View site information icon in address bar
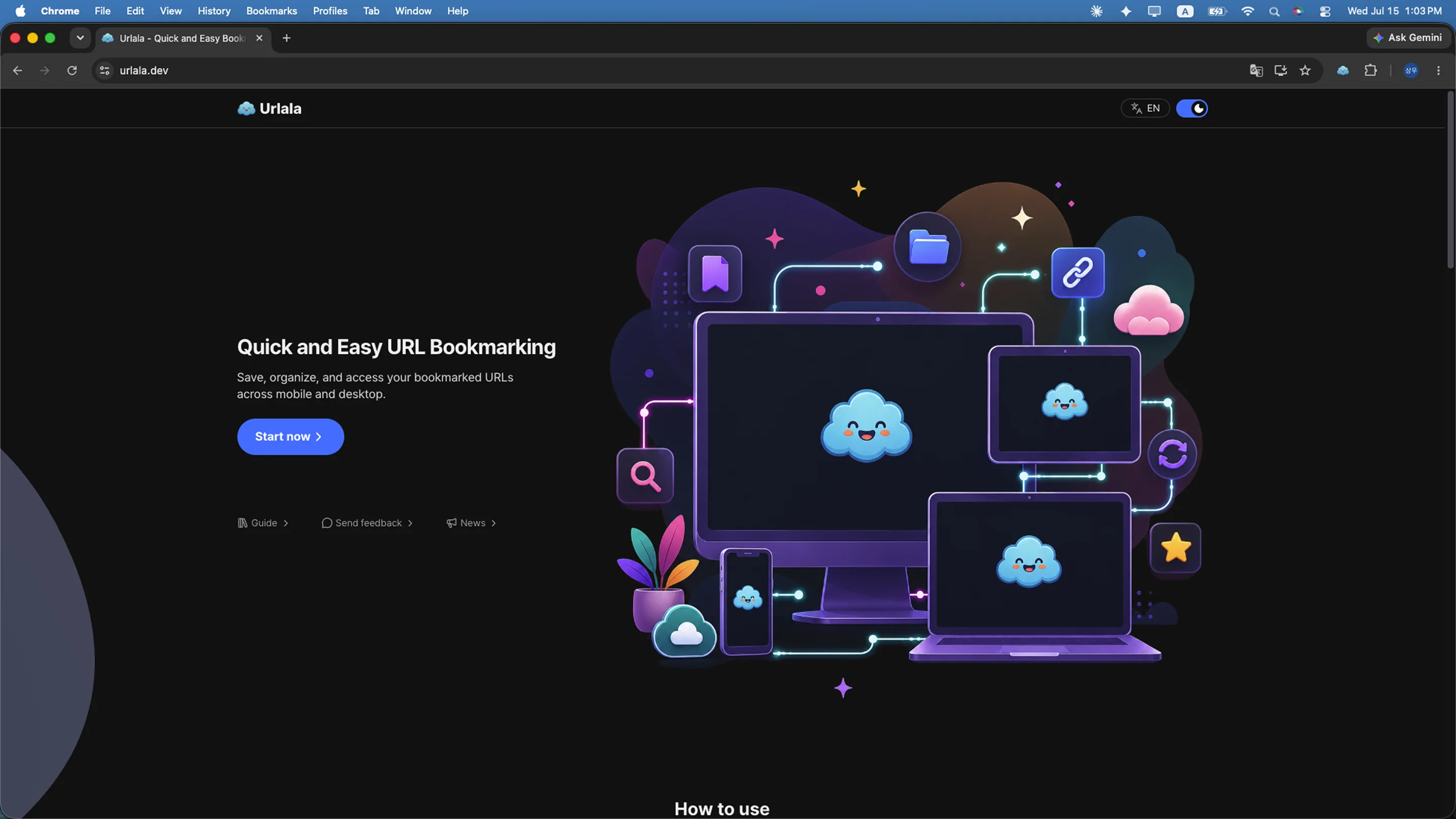 [105, 71]
